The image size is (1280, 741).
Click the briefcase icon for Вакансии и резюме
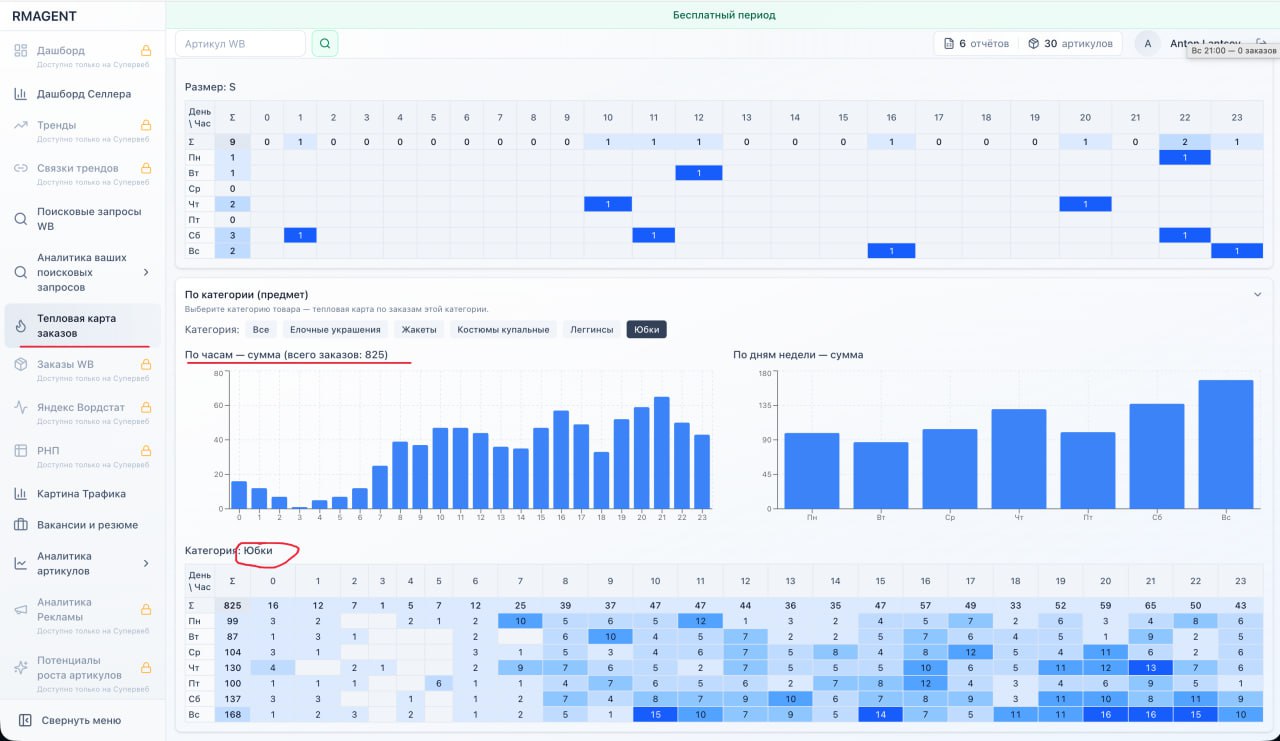(20, 525)
